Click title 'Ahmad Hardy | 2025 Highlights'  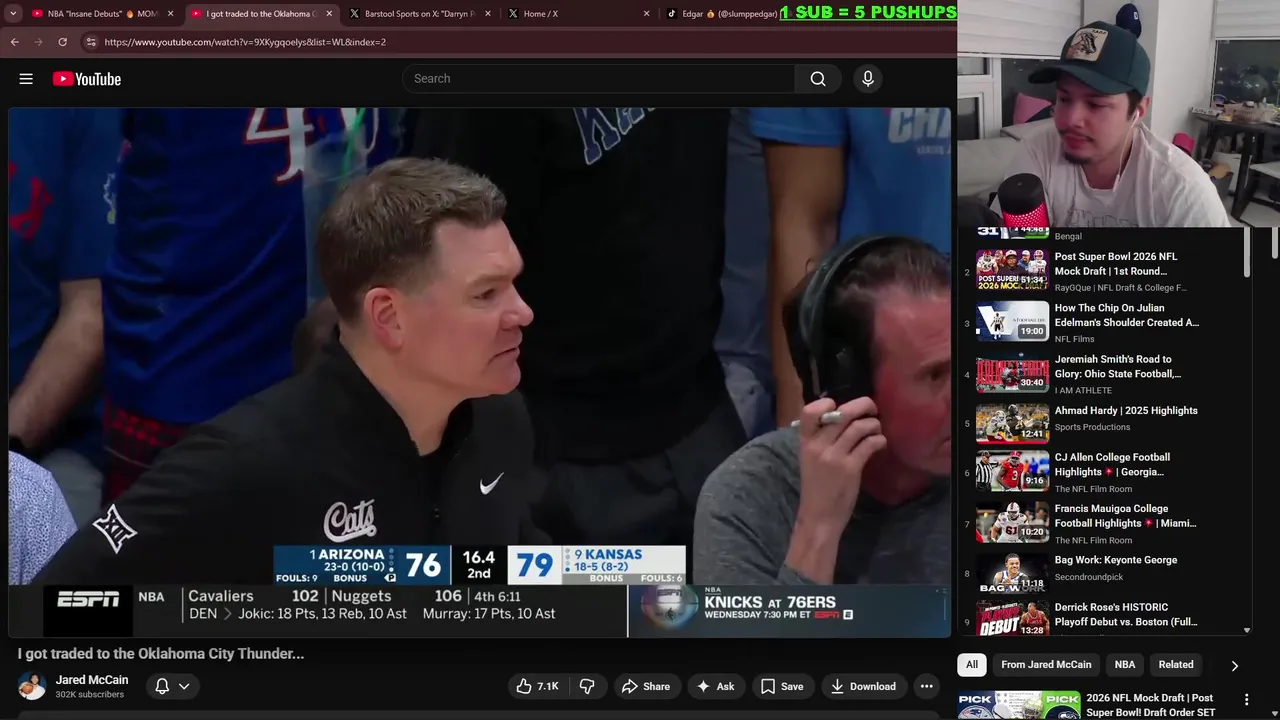click(x=1126, y=411)
